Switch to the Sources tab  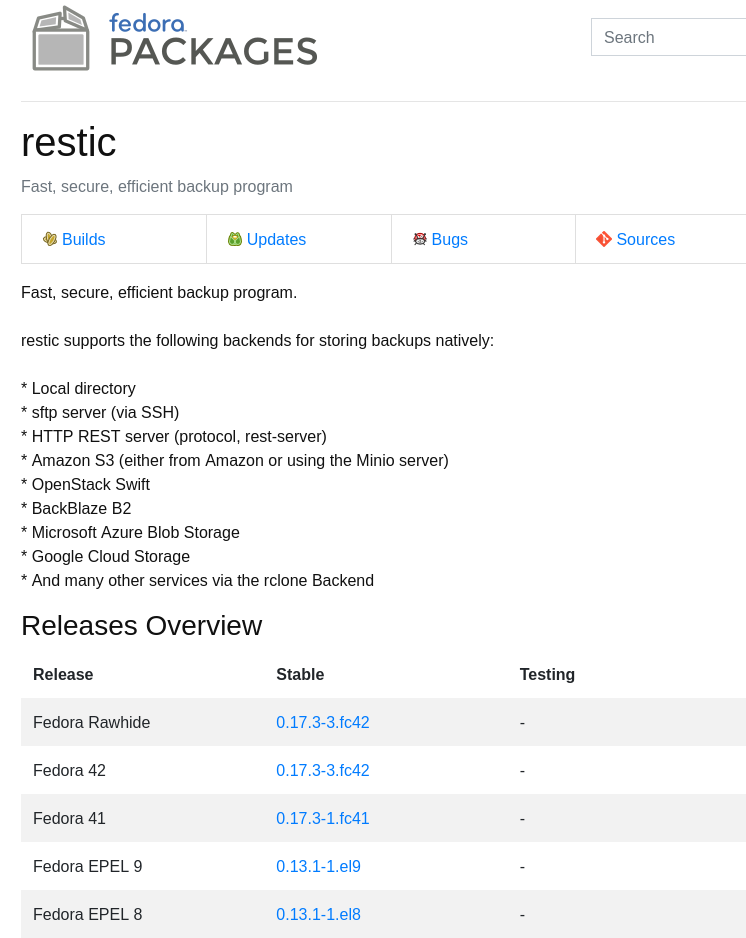coord(645,239)
